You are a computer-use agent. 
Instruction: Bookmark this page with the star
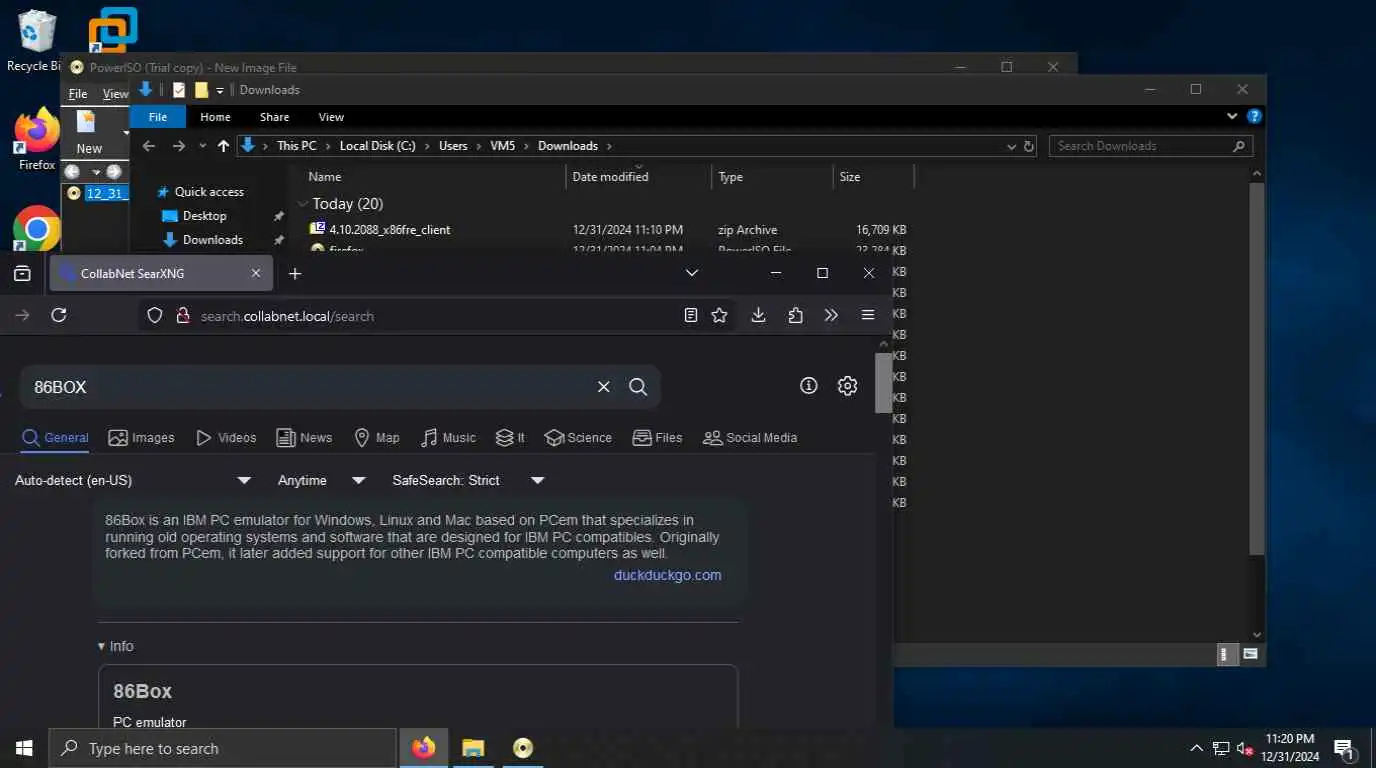point(719,315)
